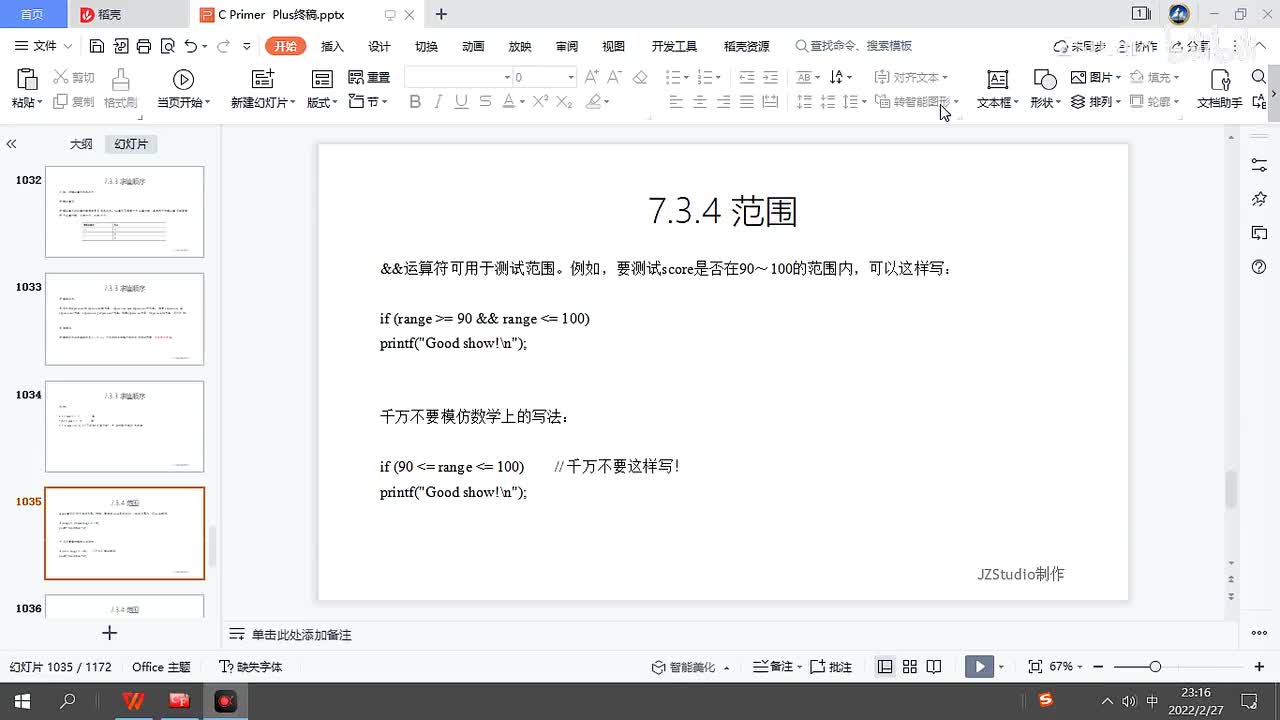Switch to normal view in status bar
This screenshot has height=720, width=1280.
point(885,667)
